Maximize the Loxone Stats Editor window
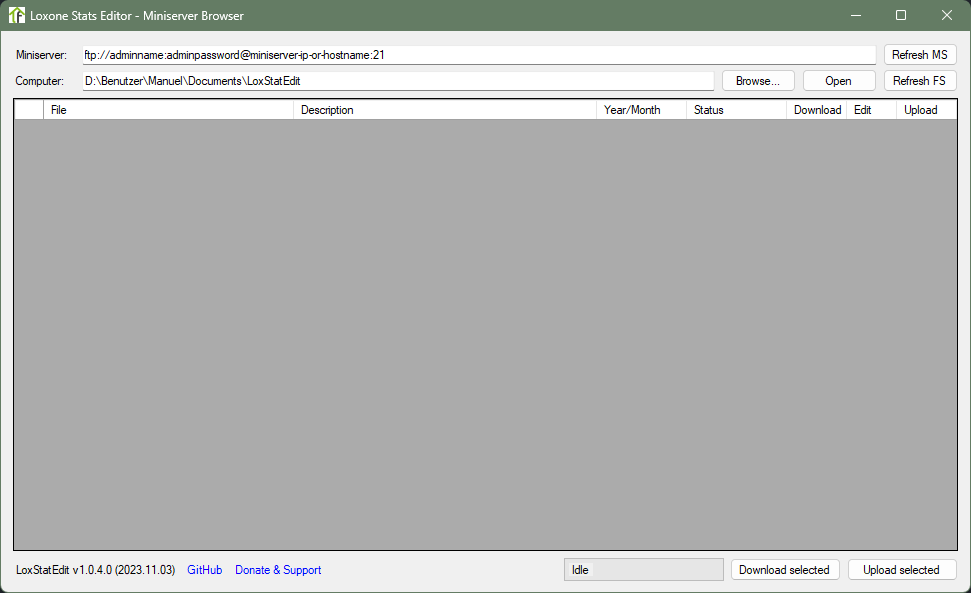This screenshot has width=971, height=593. point(901,15)
